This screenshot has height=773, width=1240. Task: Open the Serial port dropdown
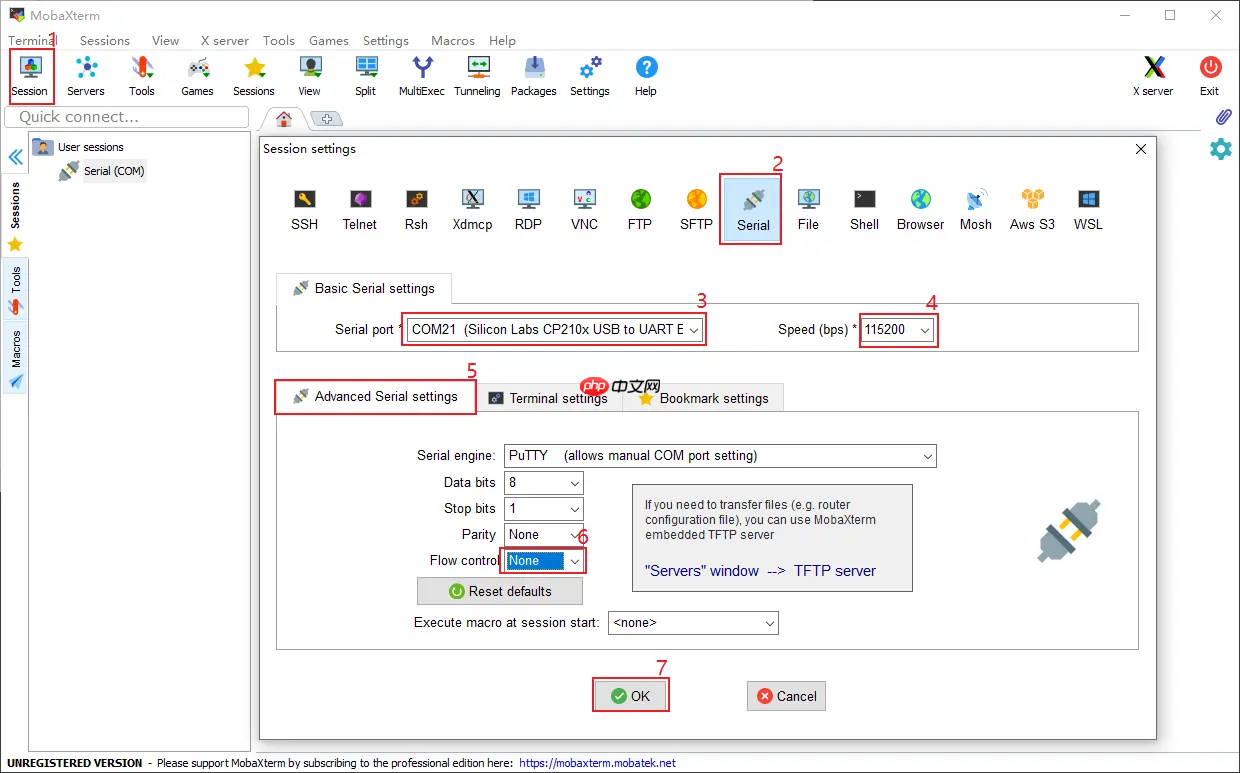click(555, 329)
